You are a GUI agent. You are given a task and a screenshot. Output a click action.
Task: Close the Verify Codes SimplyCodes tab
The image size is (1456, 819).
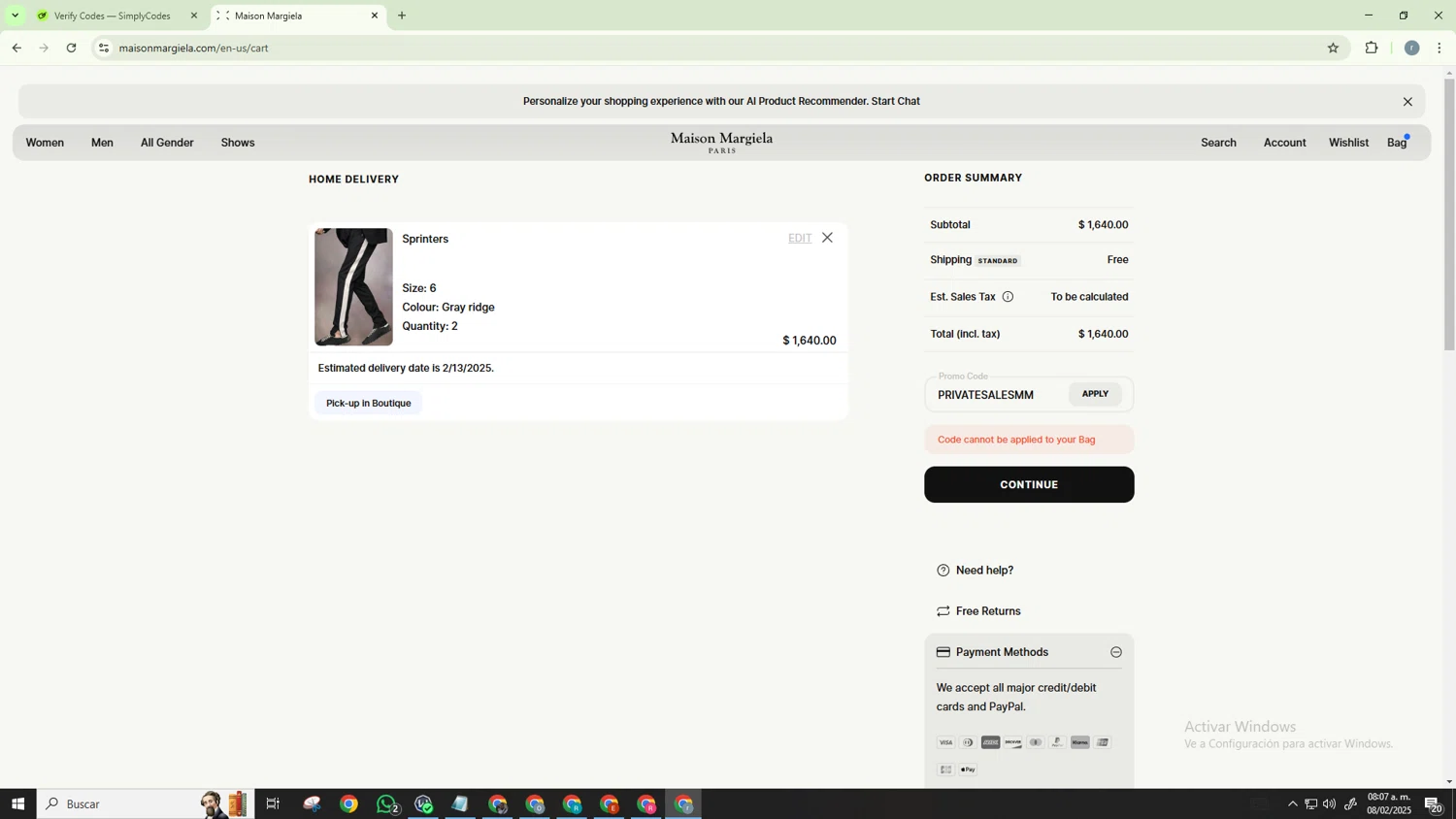tap(194, 16)
